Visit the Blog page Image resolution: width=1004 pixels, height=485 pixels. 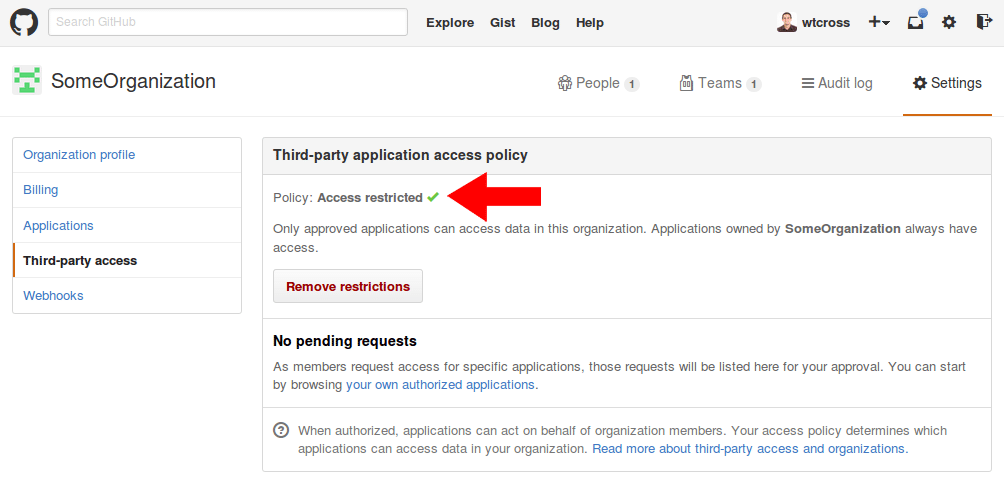click(545, 22)
